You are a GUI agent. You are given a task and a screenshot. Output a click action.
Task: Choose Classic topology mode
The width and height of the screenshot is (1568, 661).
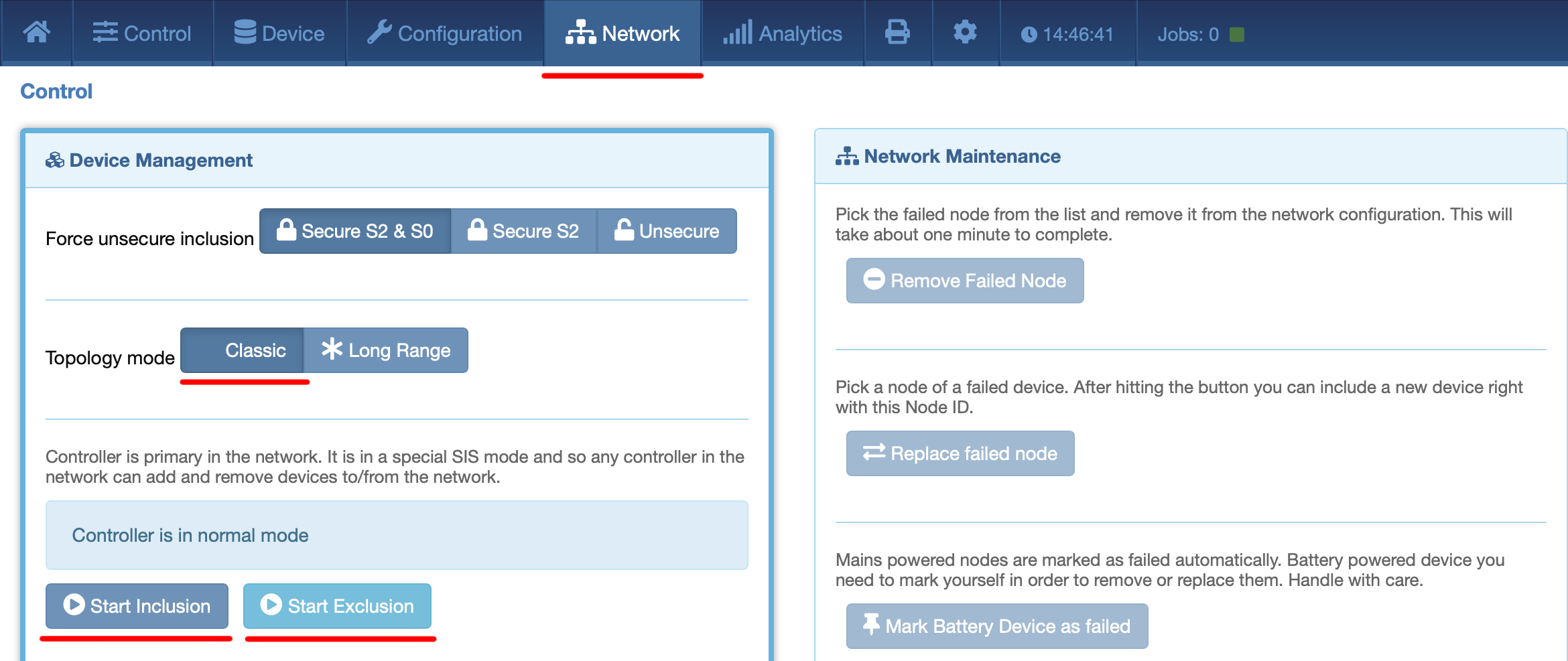[x=242, y=350]
